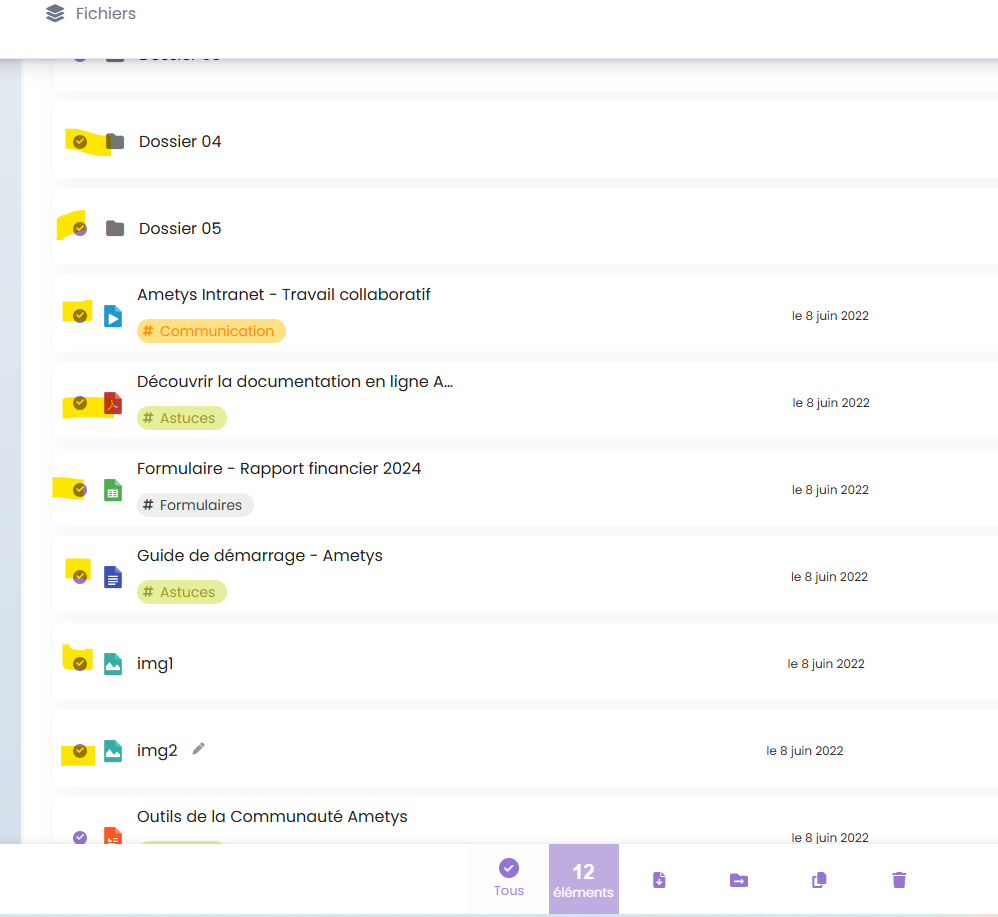
Task: Click the Communication tag
Action: point(211,331)
